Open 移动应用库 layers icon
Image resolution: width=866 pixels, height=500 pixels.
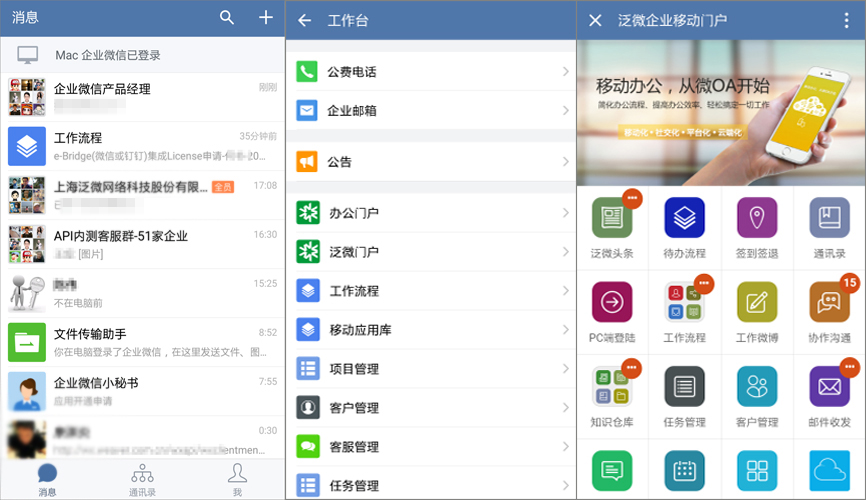coord(308,330)
